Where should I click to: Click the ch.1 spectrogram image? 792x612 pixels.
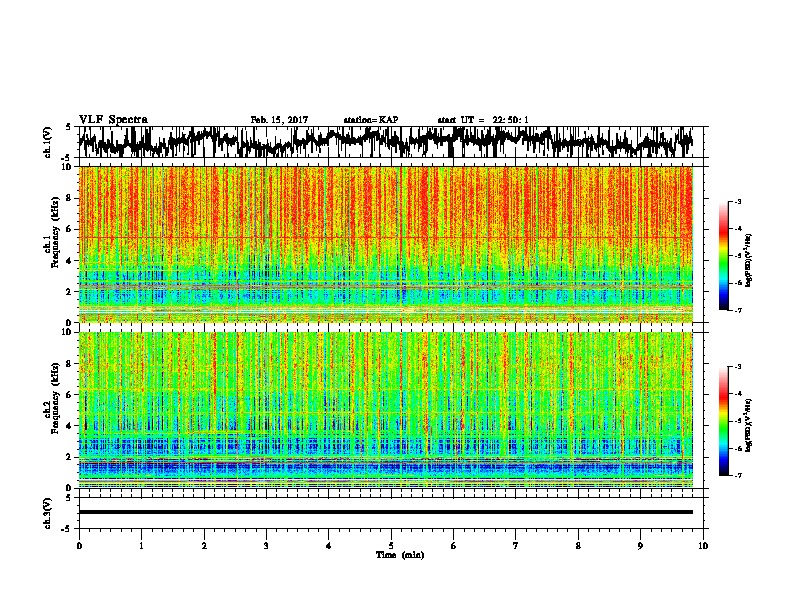(386, 244)
